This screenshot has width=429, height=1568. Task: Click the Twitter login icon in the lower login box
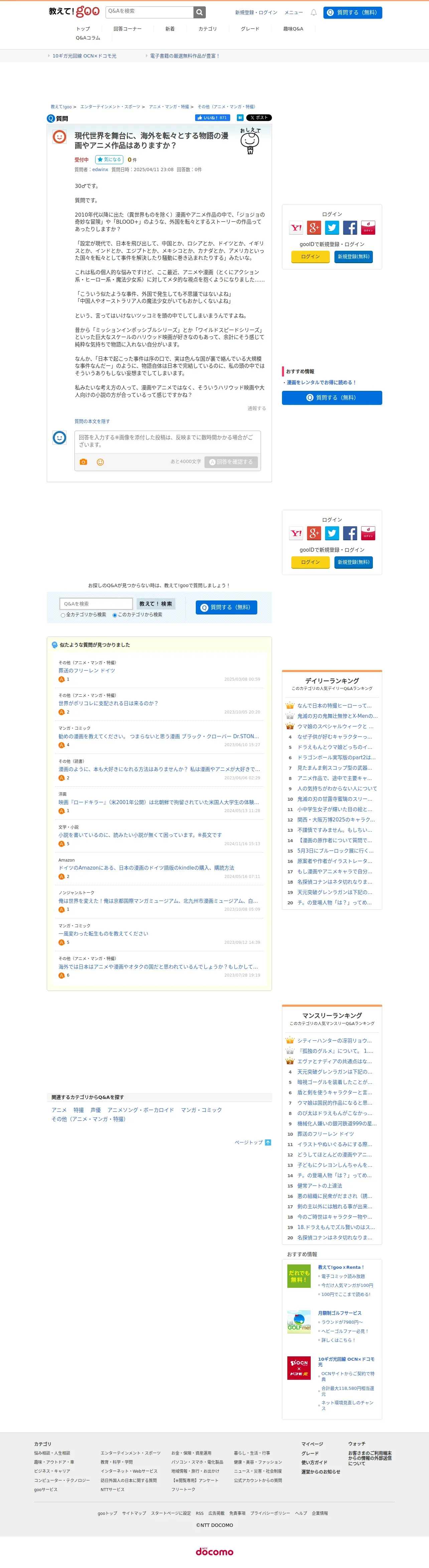[x=332, y=533]
